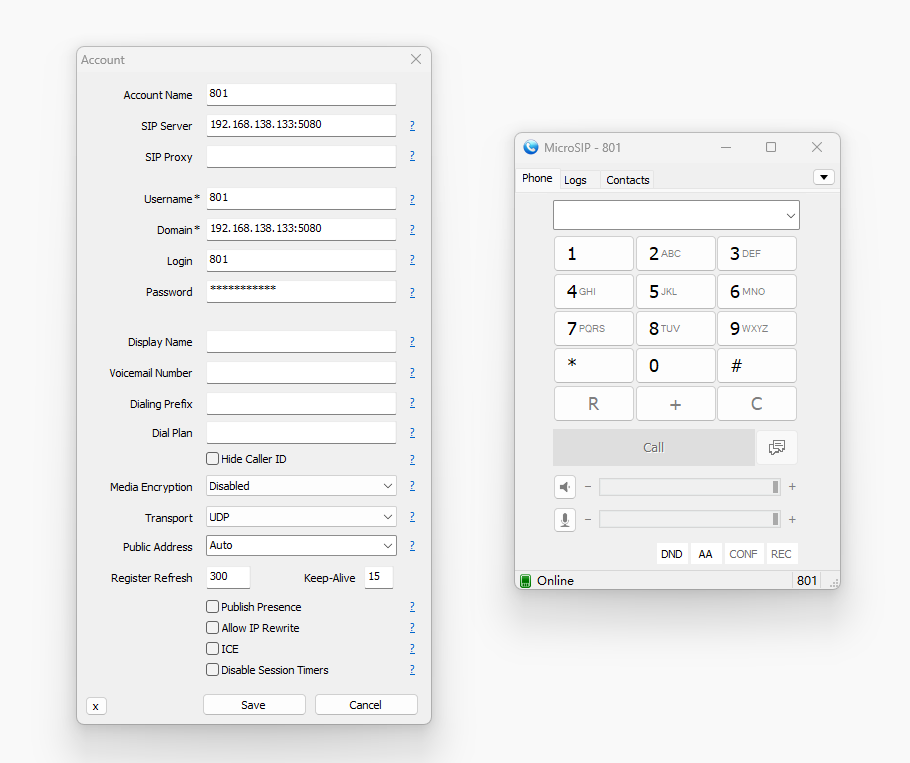Expand the Media Encryption dropdown
The height and width of the screenshot is (763, 910).
pyautogui.click(x=301, y=486)
